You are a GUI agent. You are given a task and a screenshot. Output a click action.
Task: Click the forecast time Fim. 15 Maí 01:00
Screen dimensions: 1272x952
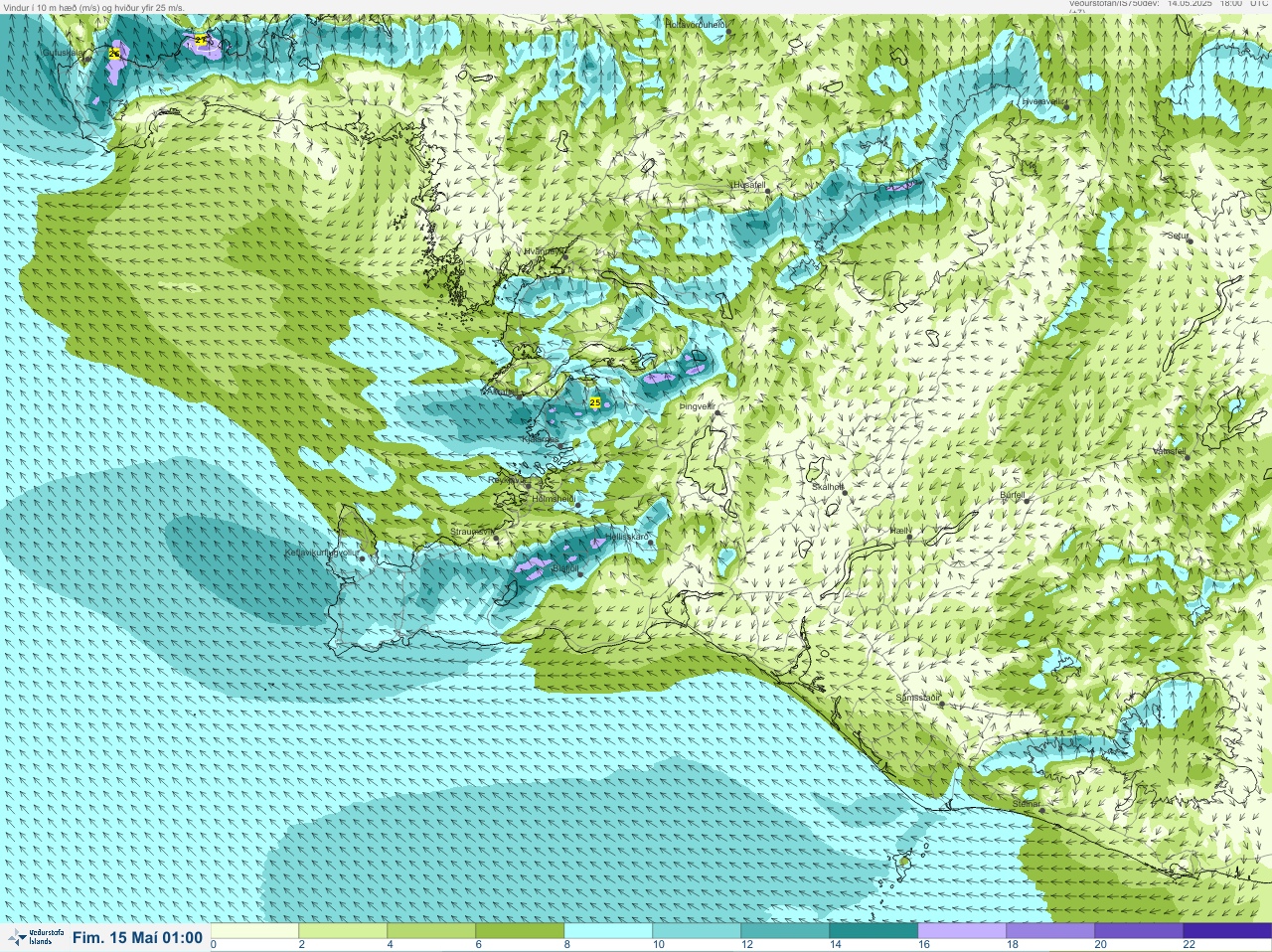click(x=137, y=937)
